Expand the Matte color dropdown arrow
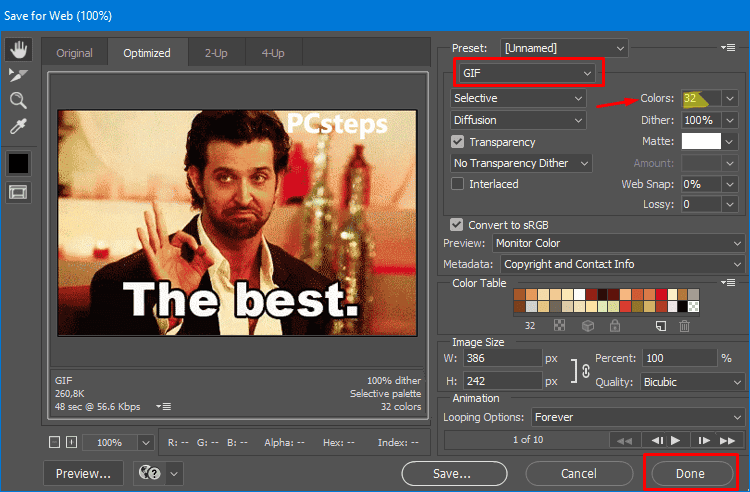This screenshot has height=492, width=750. [x=730, y=142]
